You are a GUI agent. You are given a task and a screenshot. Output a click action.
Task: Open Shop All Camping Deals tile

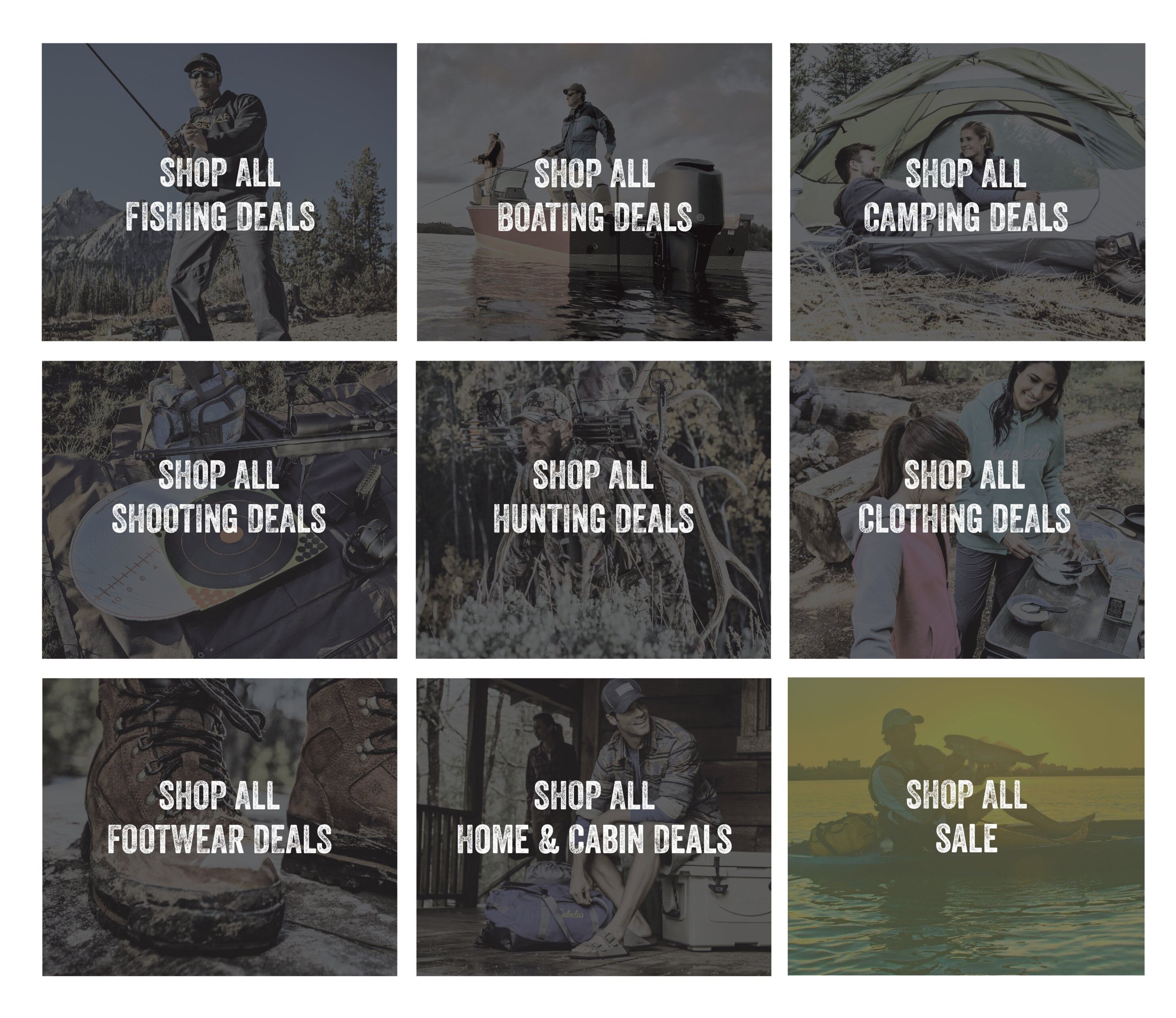[968, 192]
